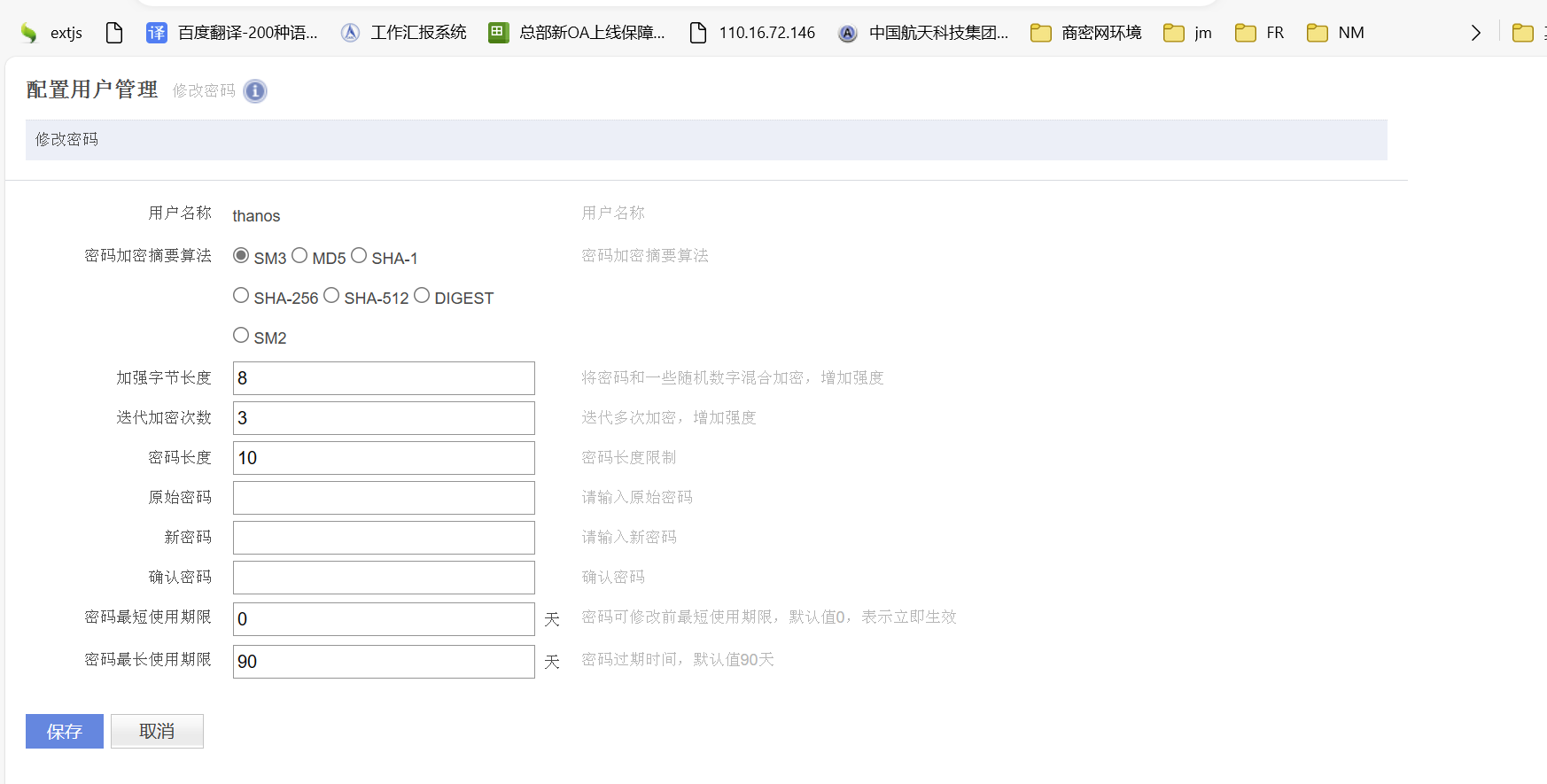Image resolution: width=1547 pixels, height=784 pixels.
Task: Open the 总部新OA上线保障 bookmark
Action: click(x=577, y=33)
